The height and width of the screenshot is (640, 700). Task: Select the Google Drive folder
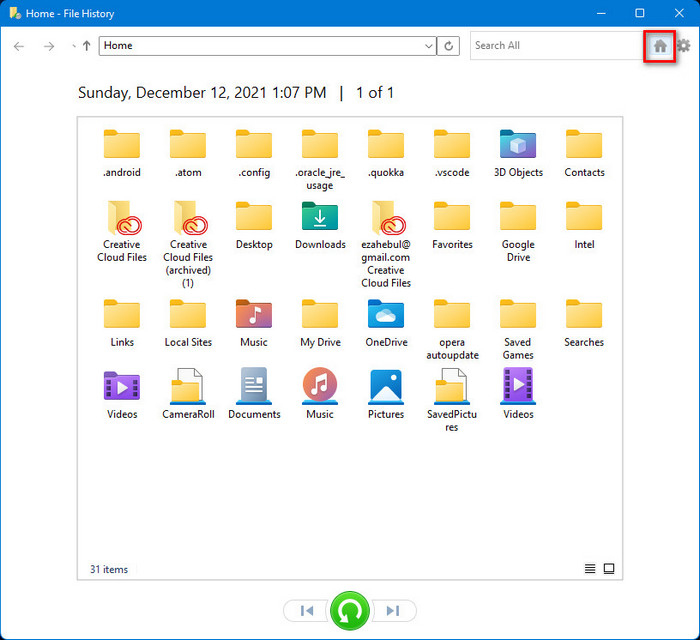[518, 232]
